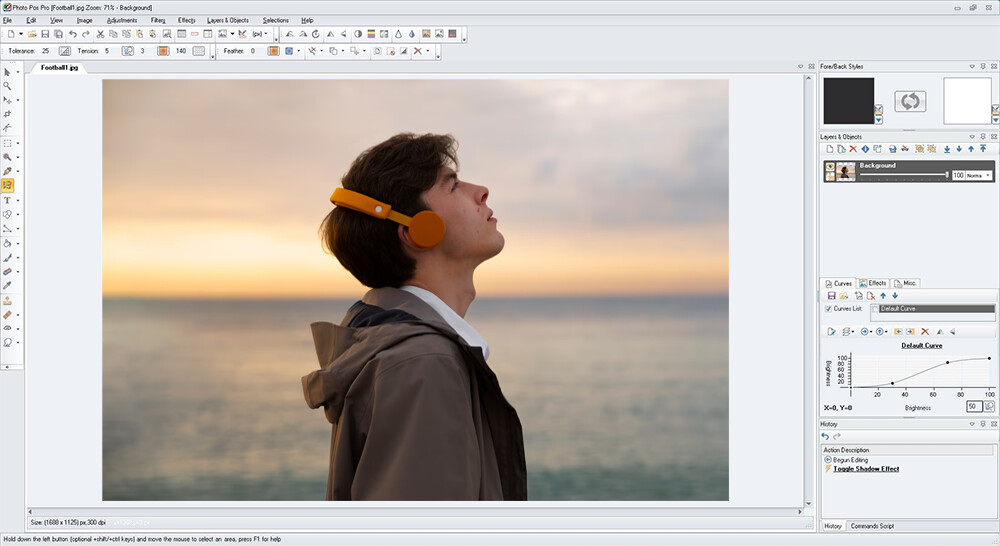Click the Undo arrow in toolbar
The height and width of the screenshot is (546, 1000).
(72, 34)
